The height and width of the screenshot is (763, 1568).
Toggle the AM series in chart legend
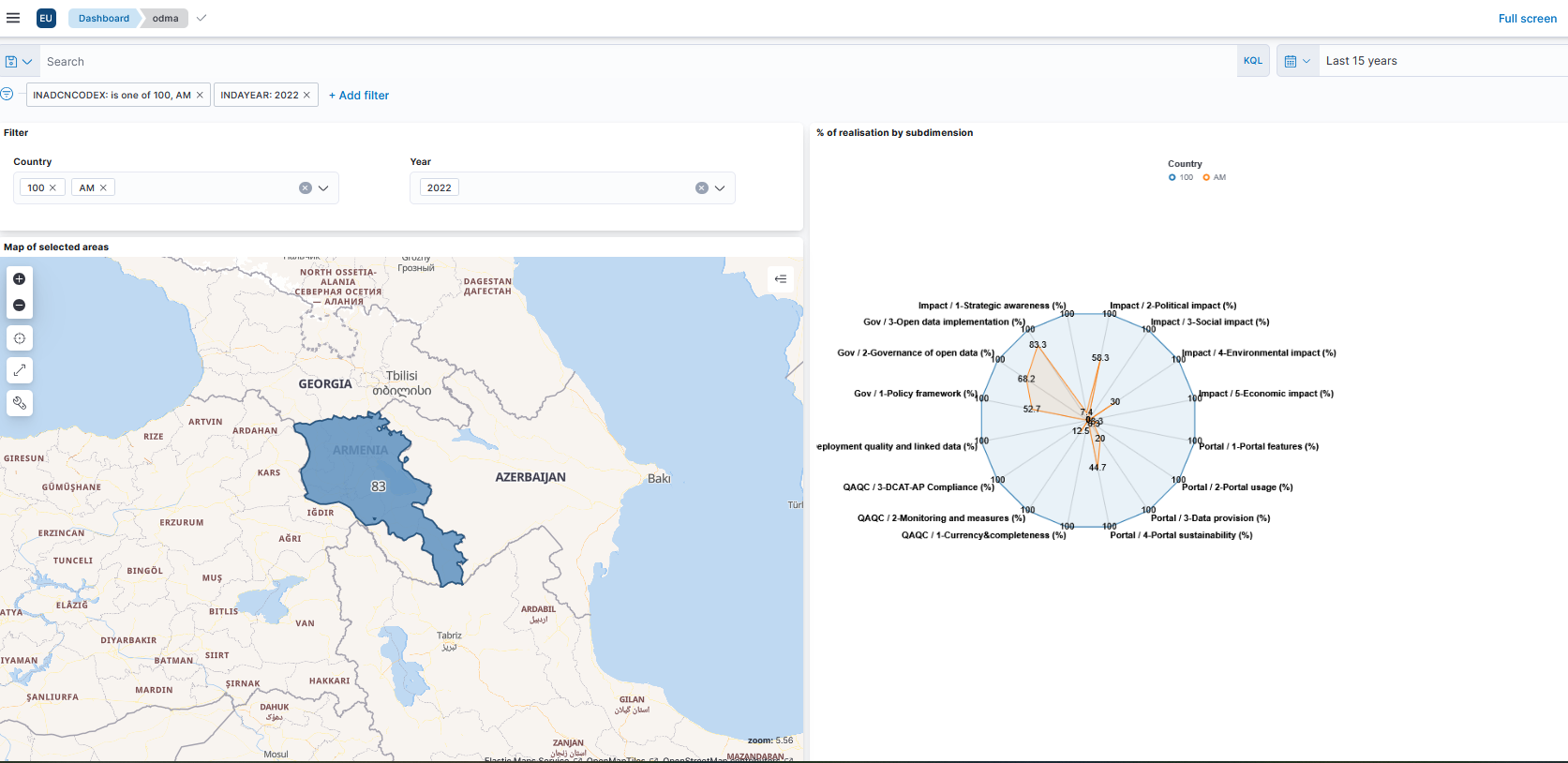coord(1214,177)
